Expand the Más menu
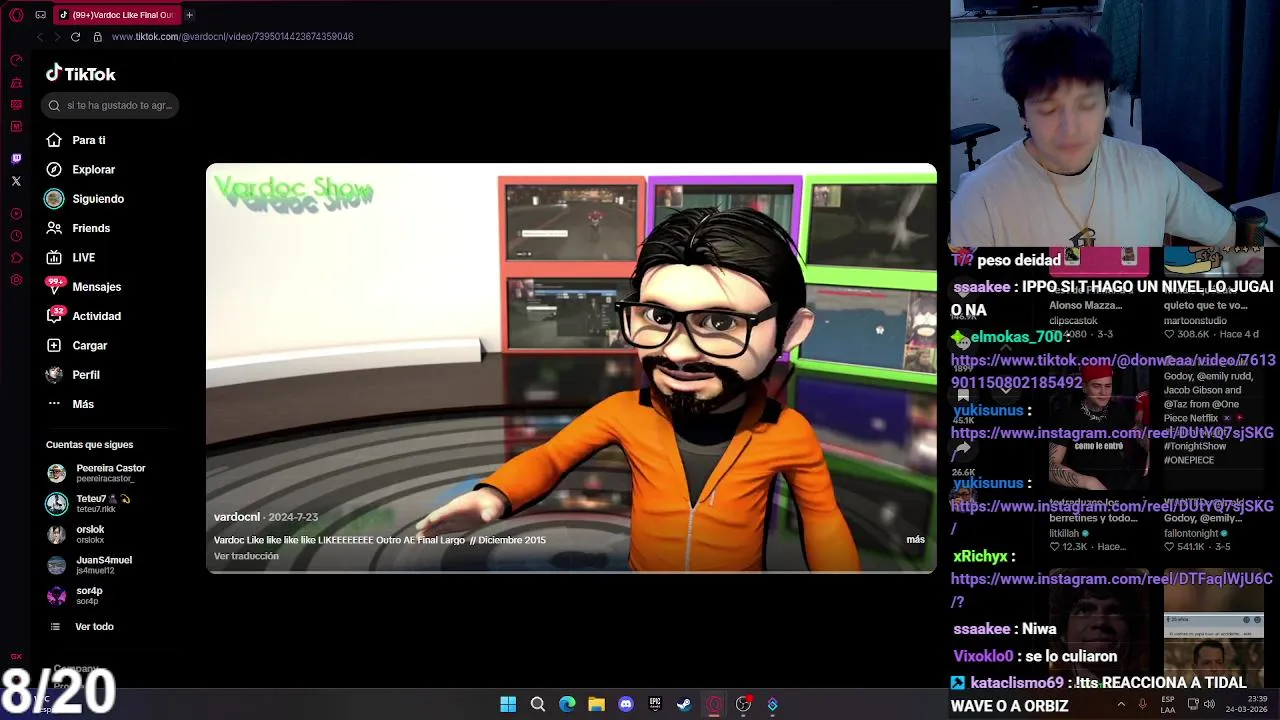The height and width of the screenshot is (720, 1280). click(x=69, y=404)
